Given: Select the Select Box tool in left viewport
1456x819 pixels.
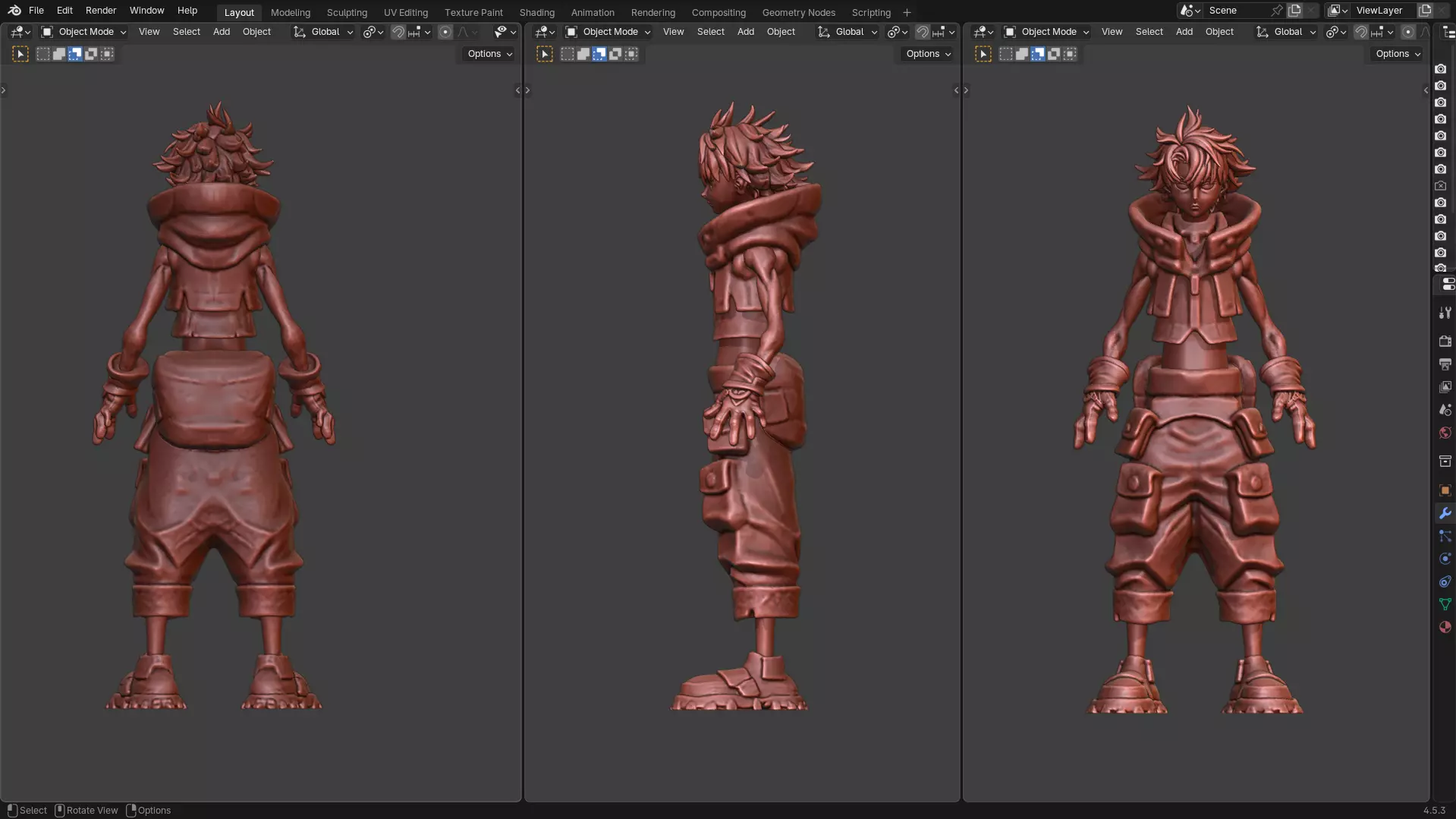Looking at the screenshot, I should point(20,54).
